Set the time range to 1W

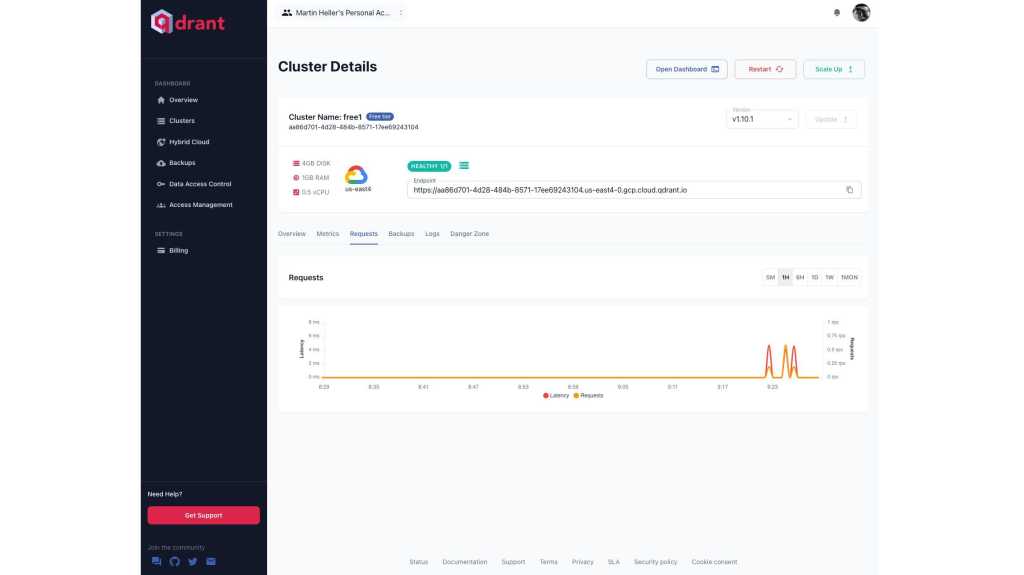point(829,277)
